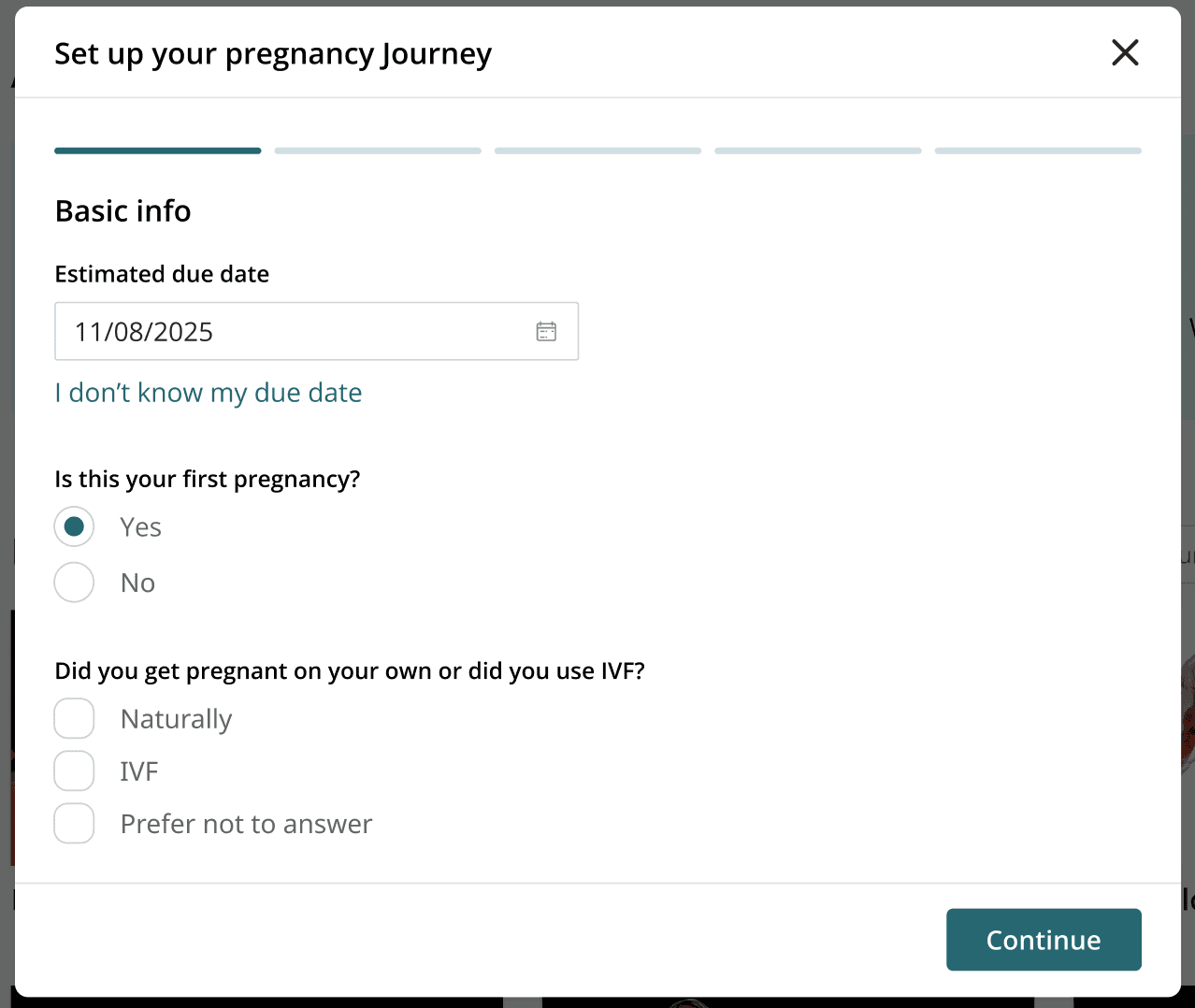Click "I don't know my due date" link
This screenshot has height=1008, width=1195.
[209, 393]
